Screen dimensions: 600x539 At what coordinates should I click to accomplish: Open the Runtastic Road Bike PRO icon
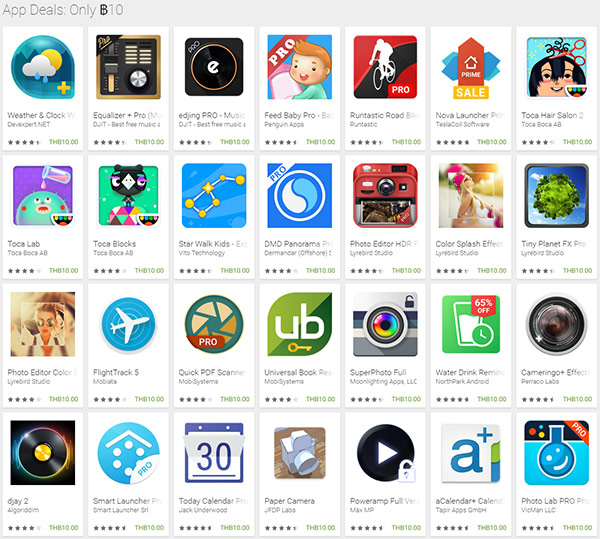coord(385,67)
